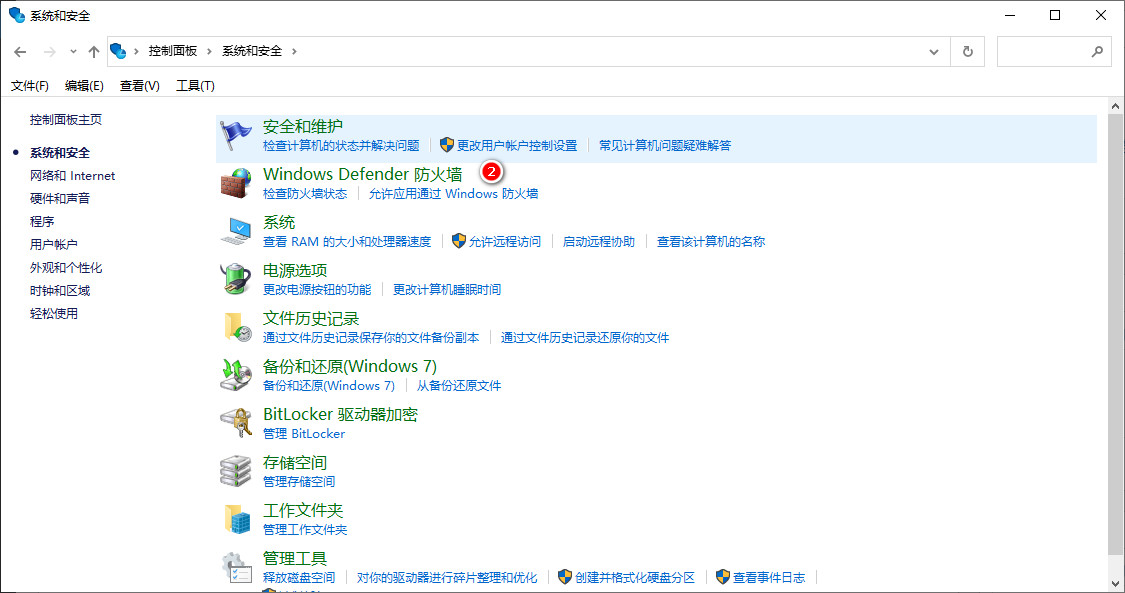Open the 工具(T) menu
Image resolution: width=1125 pixels, height=593 pixels.
coord(195,86)
